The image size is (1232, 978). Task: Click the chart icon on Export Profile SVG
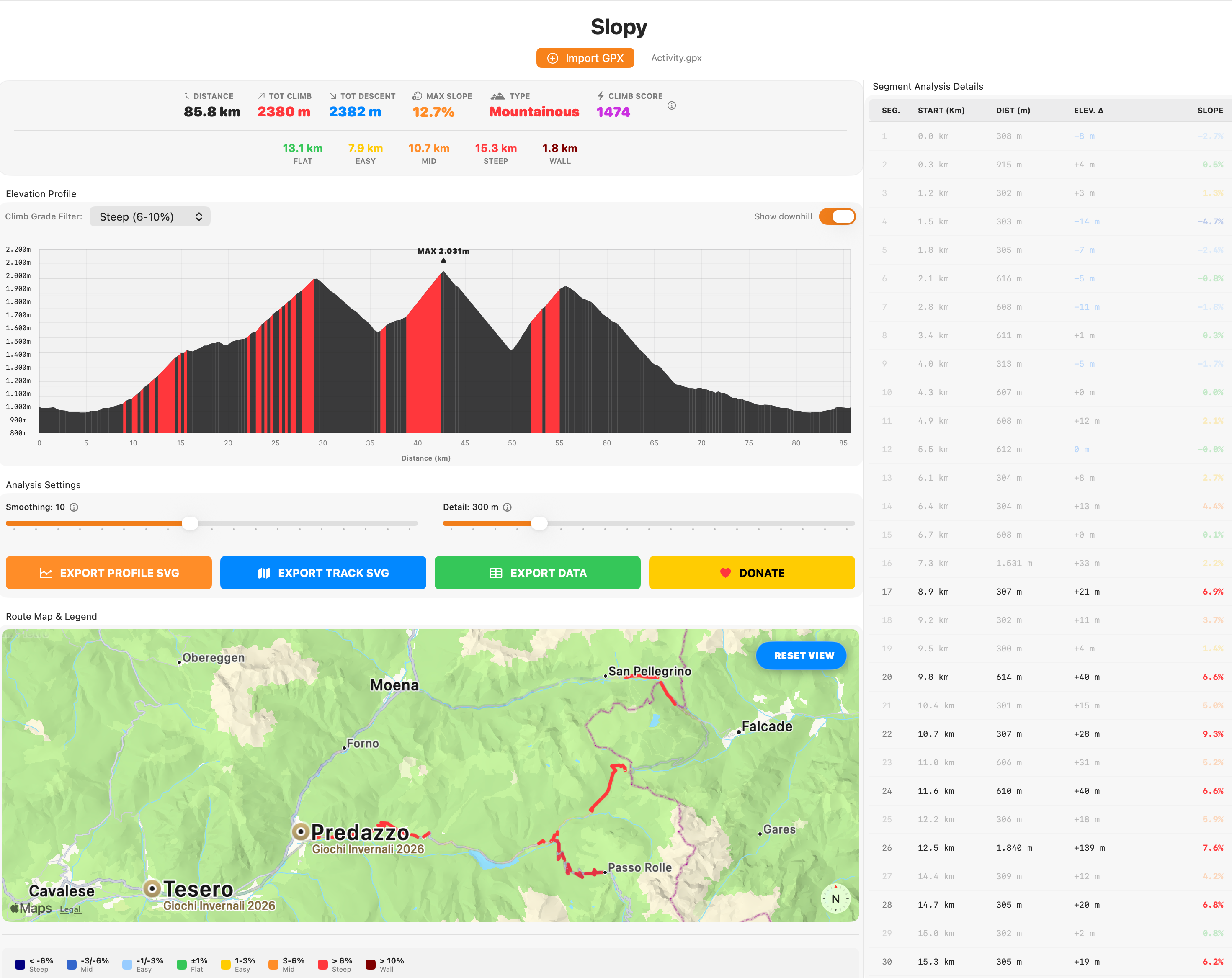click(x=46, y=573)
